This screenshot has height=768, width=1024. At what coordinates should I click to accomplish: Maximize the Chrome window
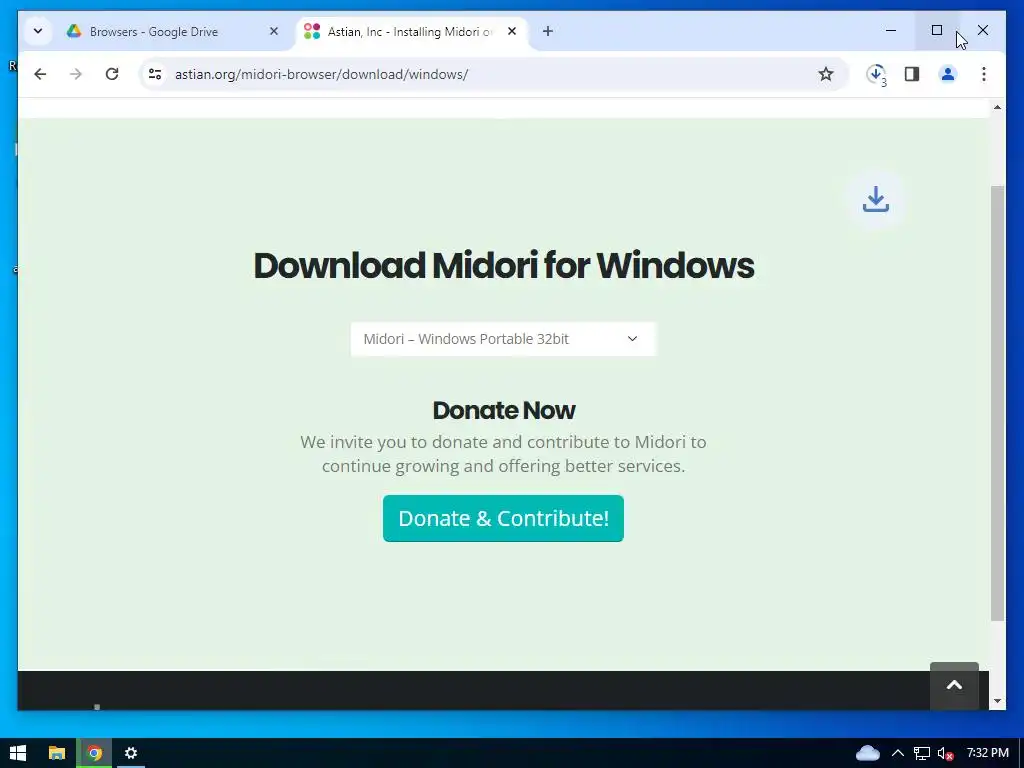coord(936,31)
